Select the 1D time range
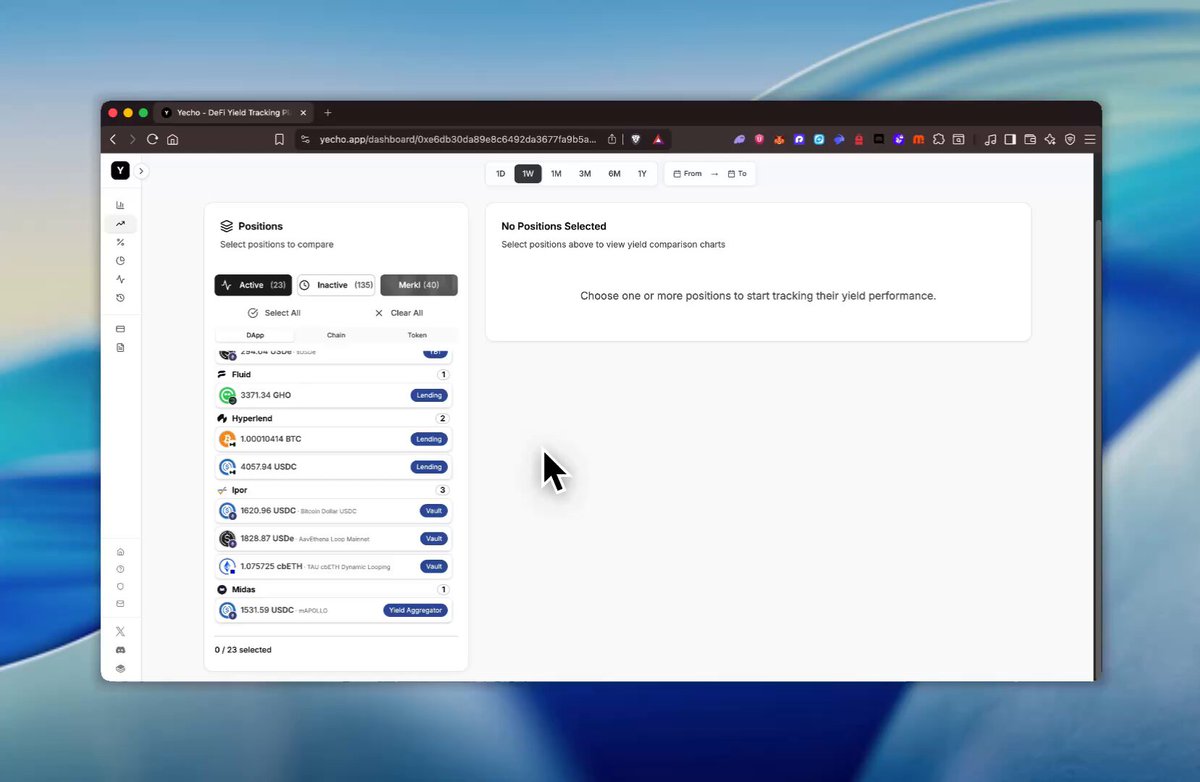The image size is (1200, 782). 500,174
